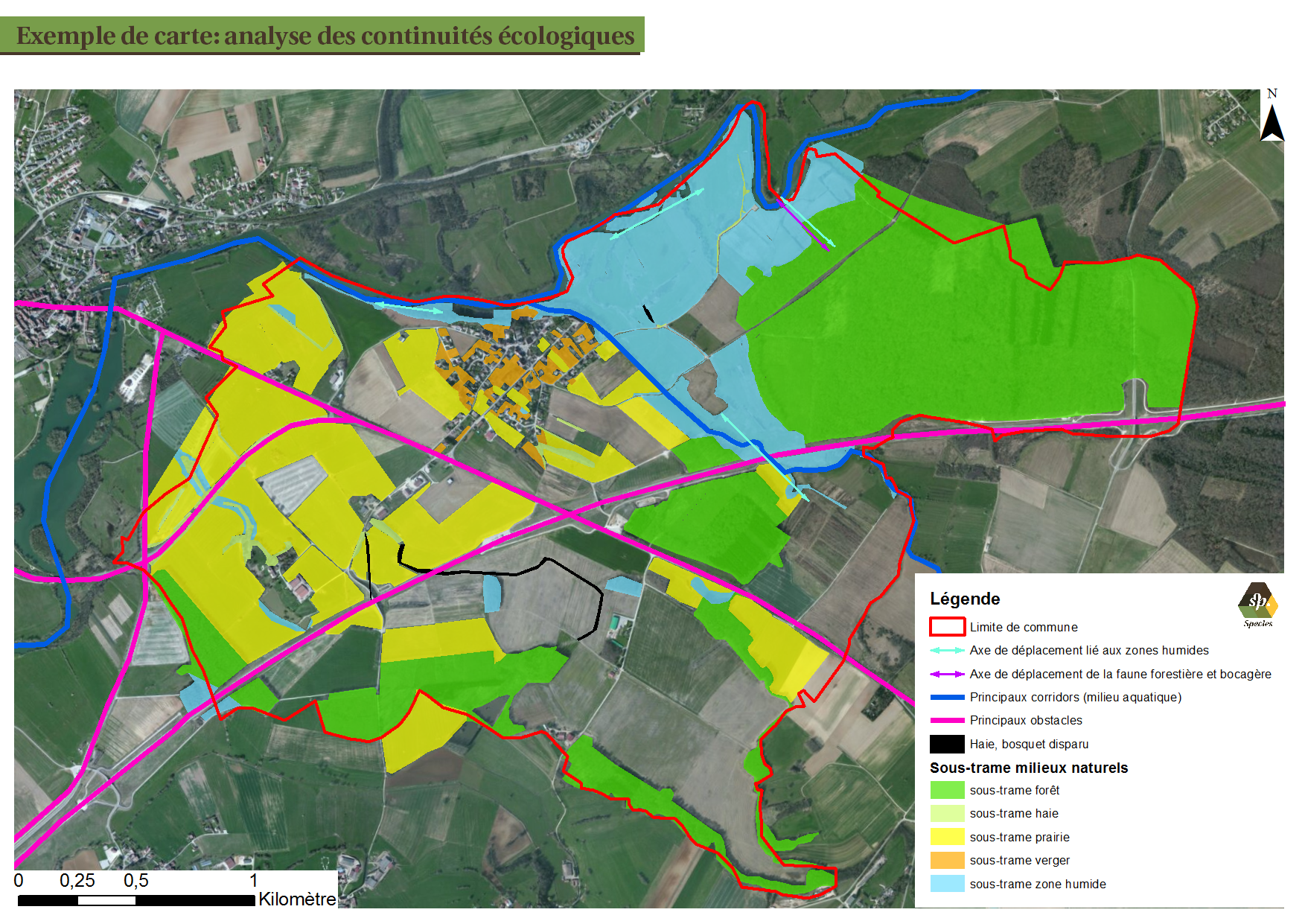The image size is (1305, 924).
Task: Select the yellow sous-trame prairie swatch
Action: point(947,837)
